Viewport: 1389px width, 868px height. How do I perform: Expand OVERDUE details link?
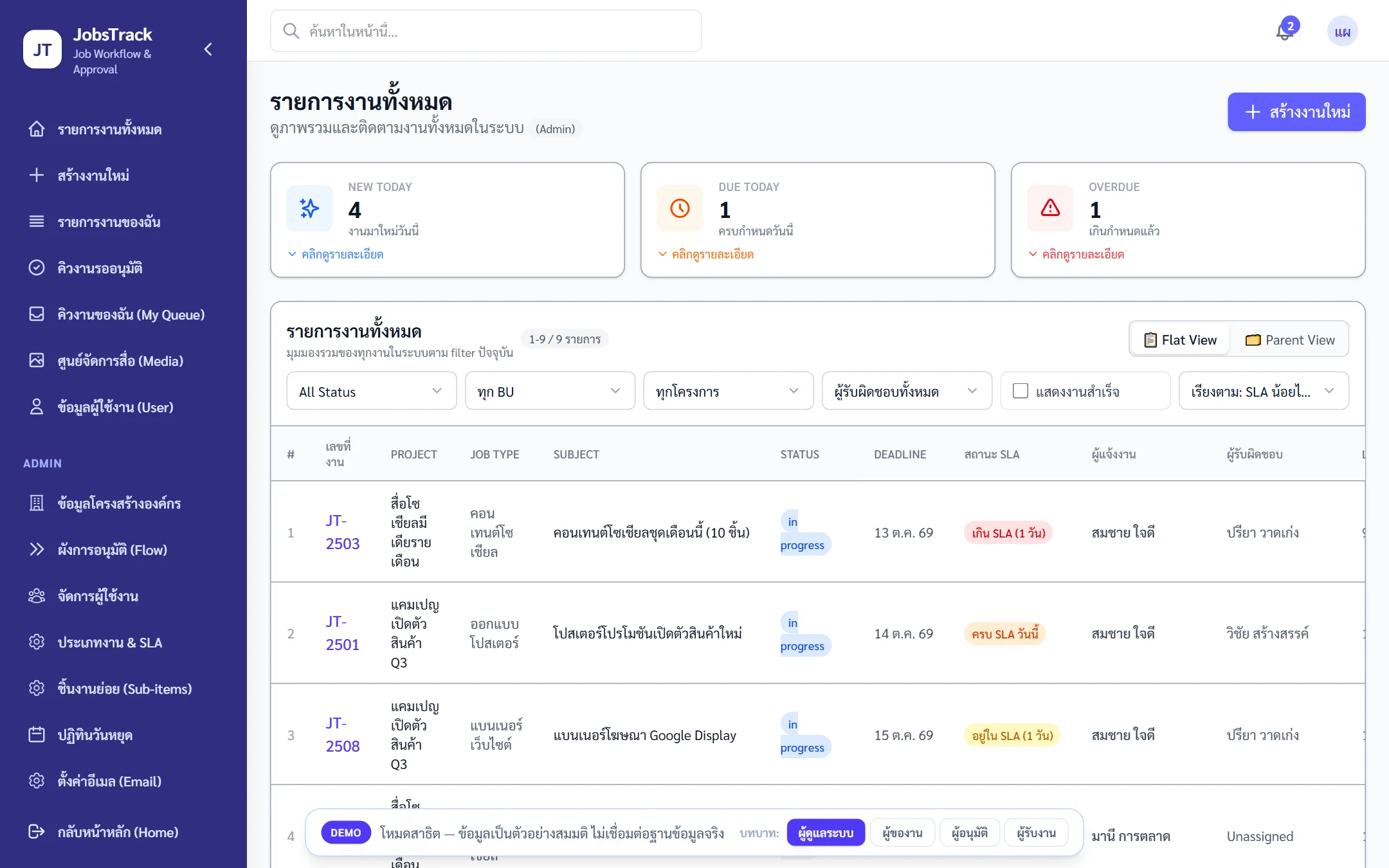pyautogui.click(x=1076, y=255)
